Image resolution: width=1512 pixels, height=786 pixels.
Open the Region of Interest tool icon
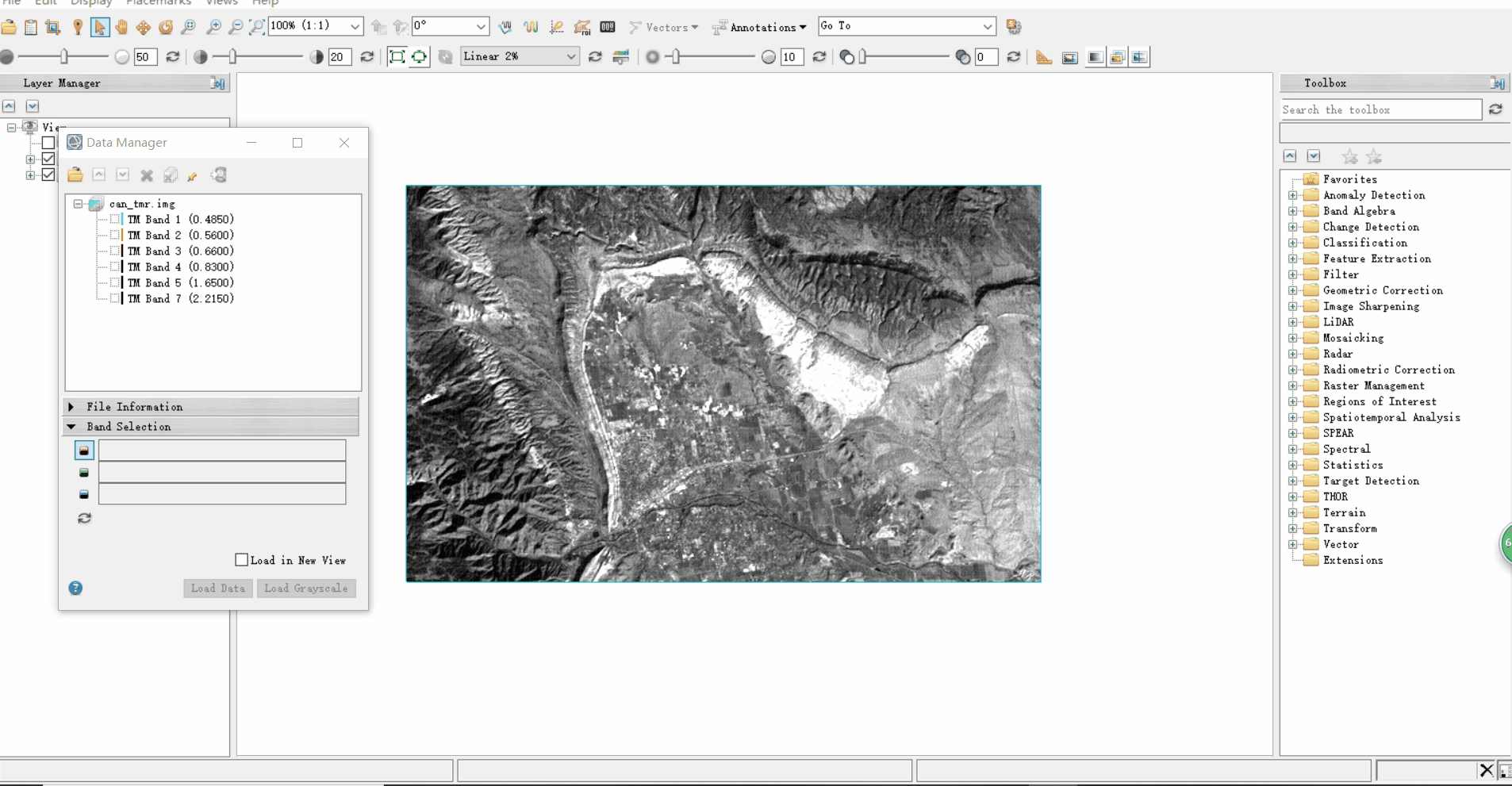[582, 27]
